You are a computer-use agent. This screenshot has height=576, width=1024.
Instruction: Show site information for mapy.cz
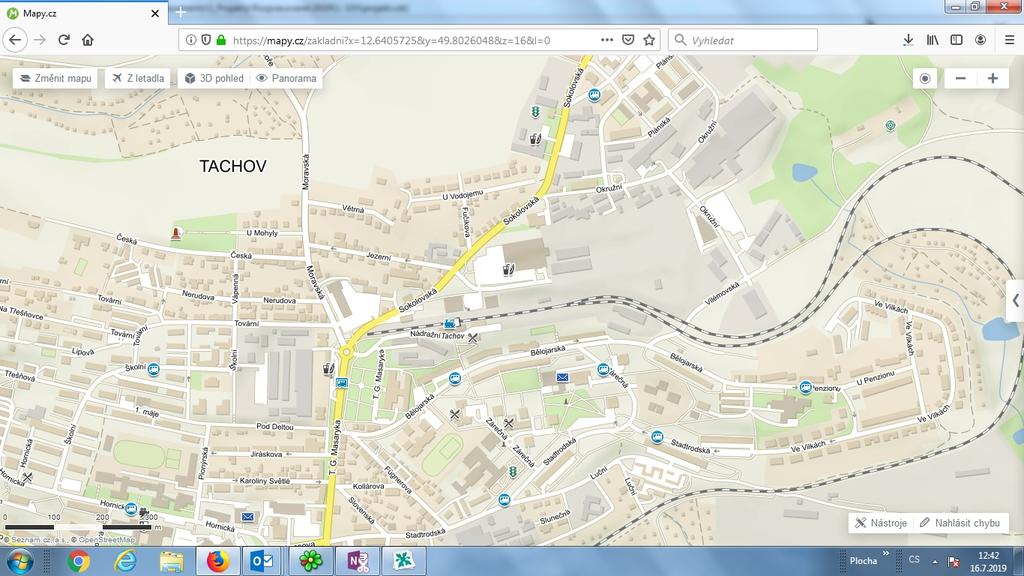pyautogui.click(x=191, y=40)
